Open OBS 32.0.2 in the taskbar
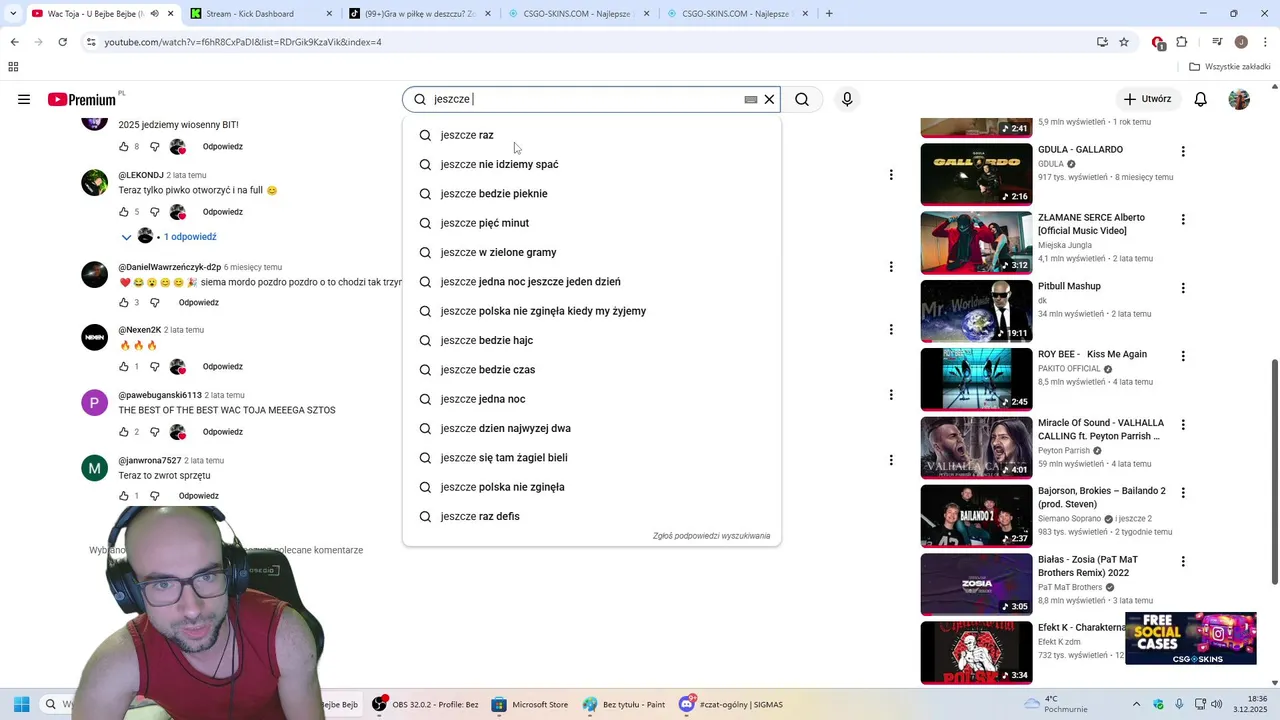 coord(426,704)
